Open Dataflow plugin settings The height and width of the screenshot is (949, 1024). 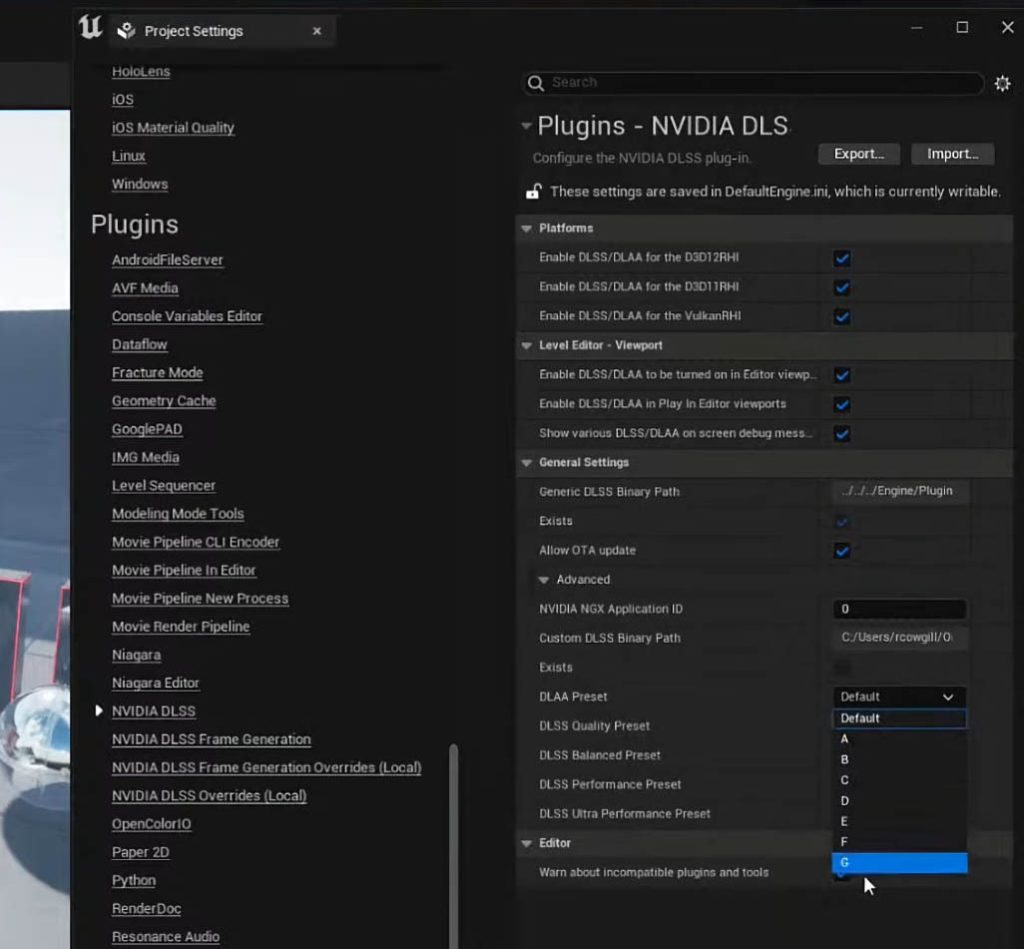pyautogui.click(x=139, y=344)
